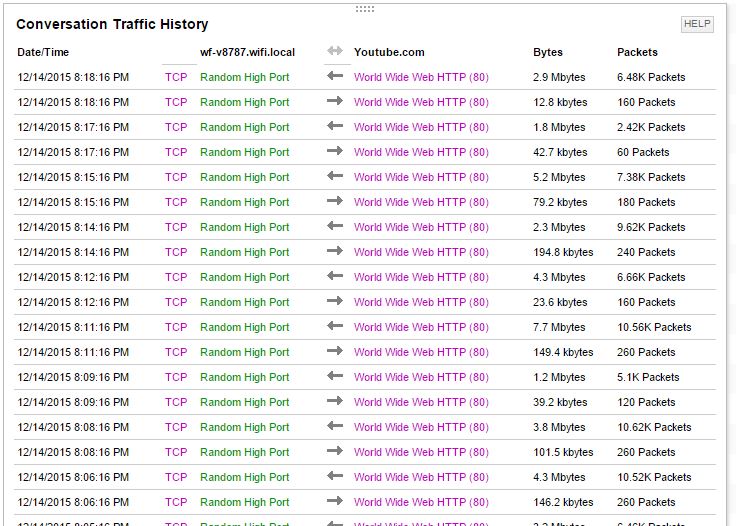Click TCP link in 10.52K Packets row
This screenshot has width=736, height=526.
176,477
